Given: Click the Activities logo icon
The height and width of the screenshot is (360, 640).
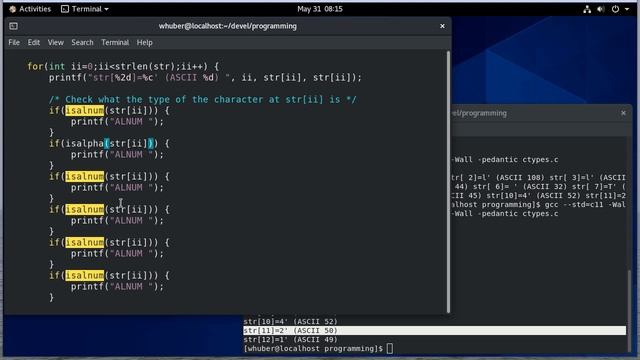Looking at the screenshot, I should coord(12,9).
